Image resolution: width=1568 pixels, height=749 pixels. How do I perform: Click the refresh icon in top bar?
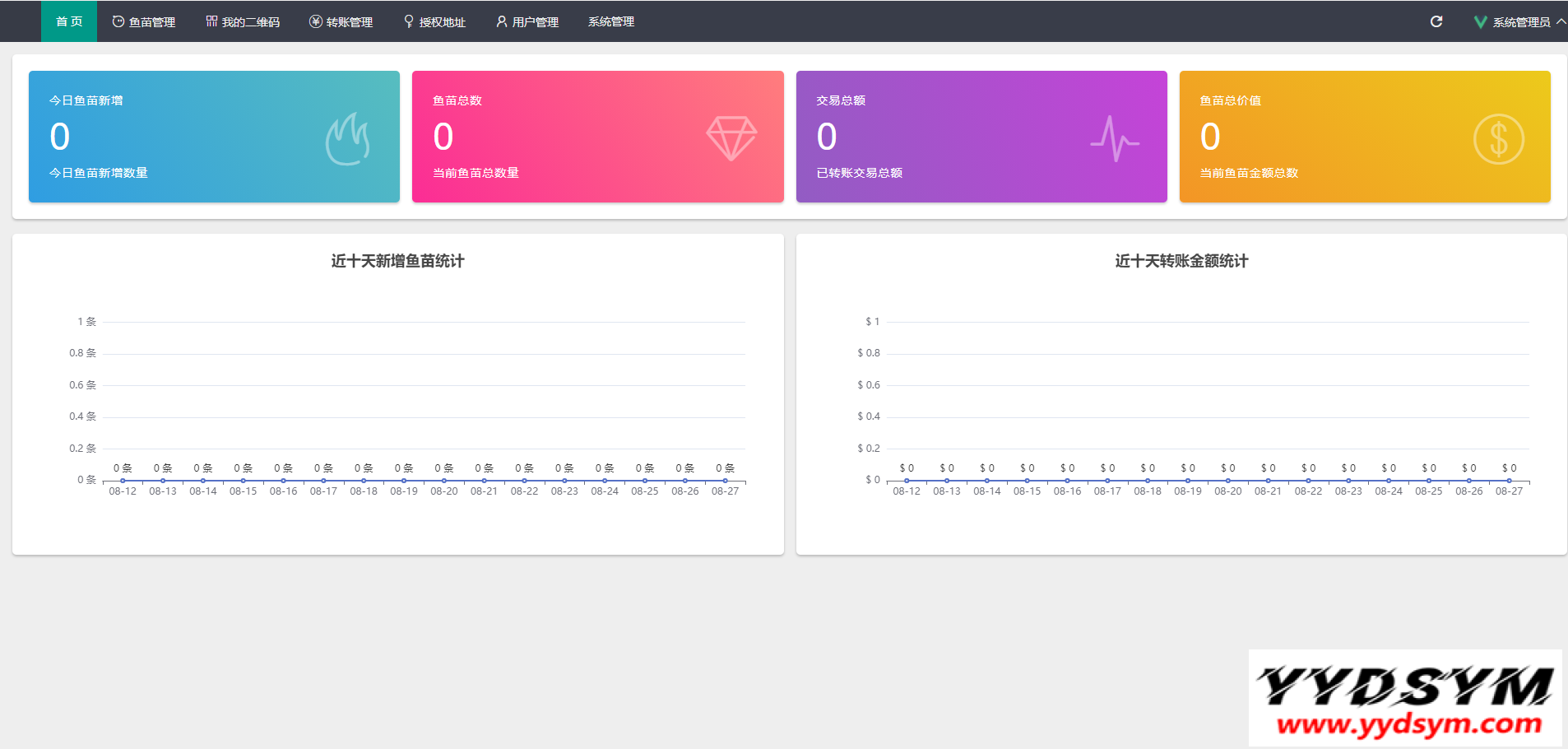1436,21
